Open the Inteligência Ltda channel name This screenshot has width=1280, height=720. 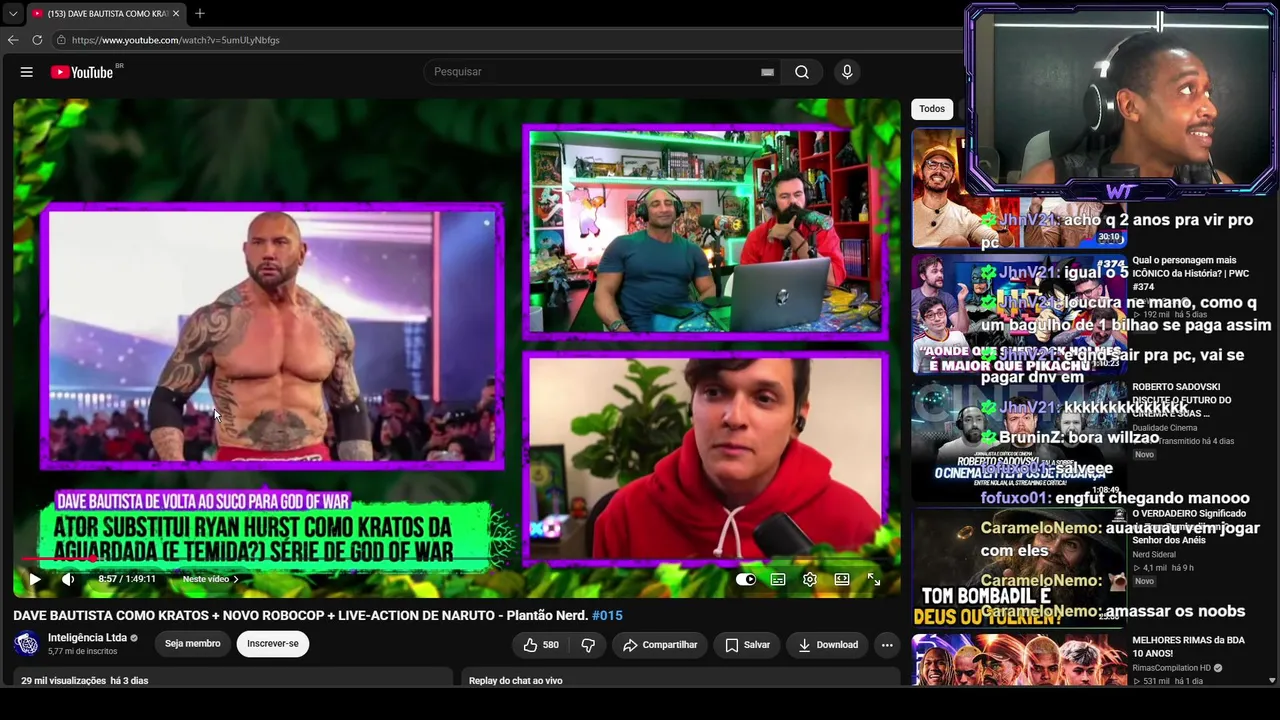coord(87,638)
